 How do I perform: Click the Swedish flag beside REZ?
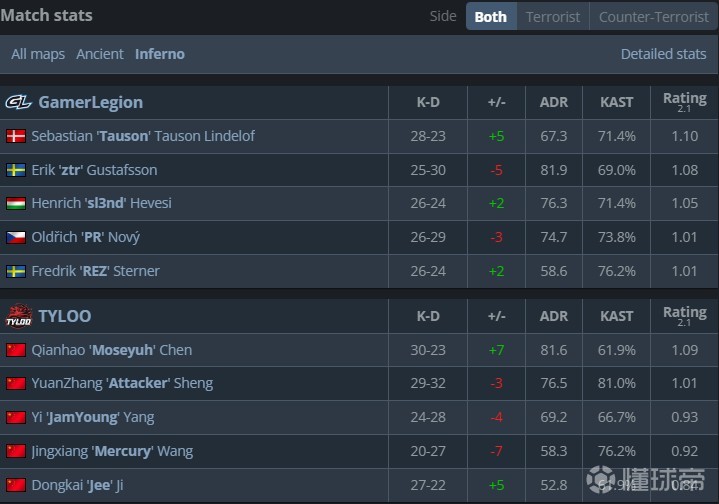(16, 271)
